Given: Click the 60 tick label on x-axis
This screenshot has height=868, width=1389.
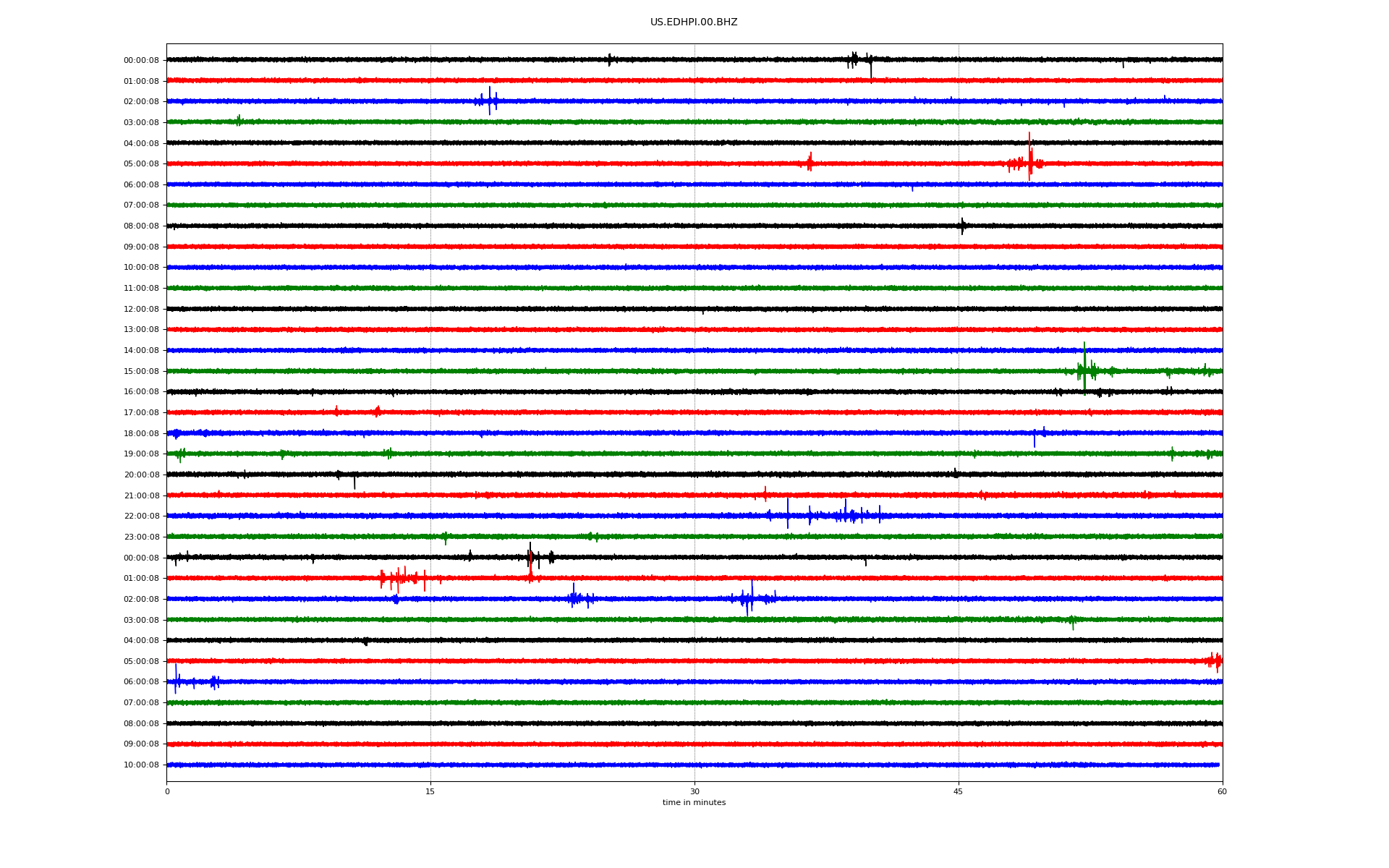Looking at the screenshot, I should [x=1222, y=791].
